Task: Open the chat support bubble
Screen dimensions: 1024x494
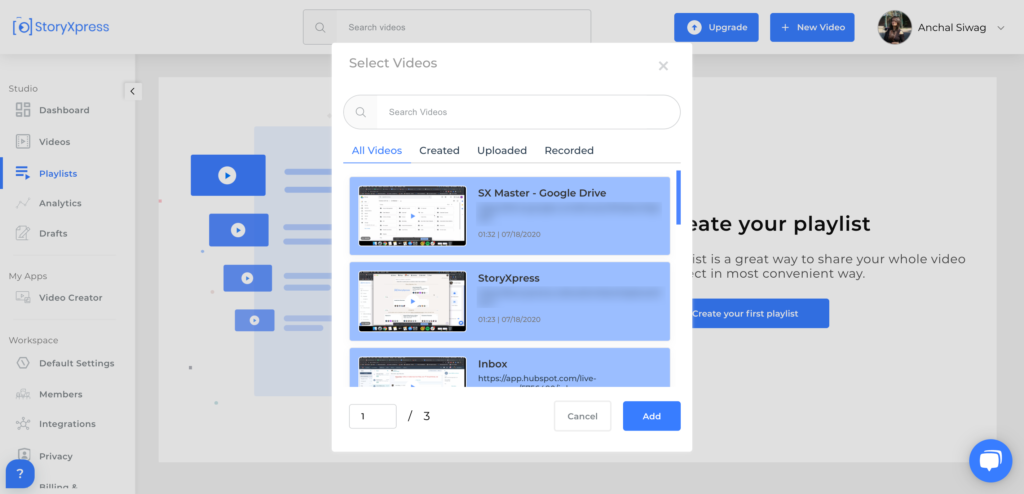Action: (990, 461)
